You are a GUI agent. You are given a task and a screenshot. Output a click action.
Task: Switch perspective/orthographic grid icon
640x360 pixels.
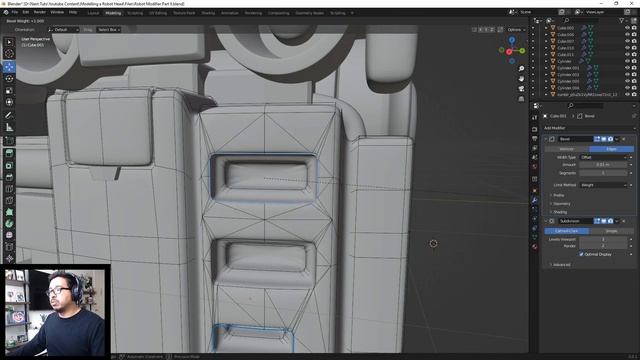click(x=521, y=99)
